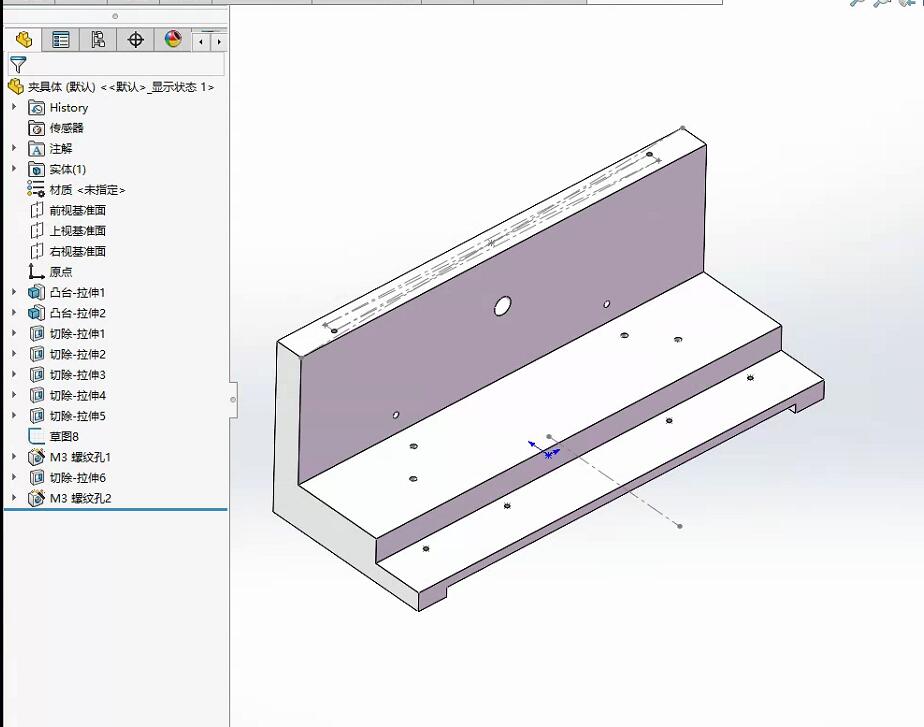Click the filter funnel icon above the tree
The height and width of the screenshot is (727, 924).
tap(17, 63)
